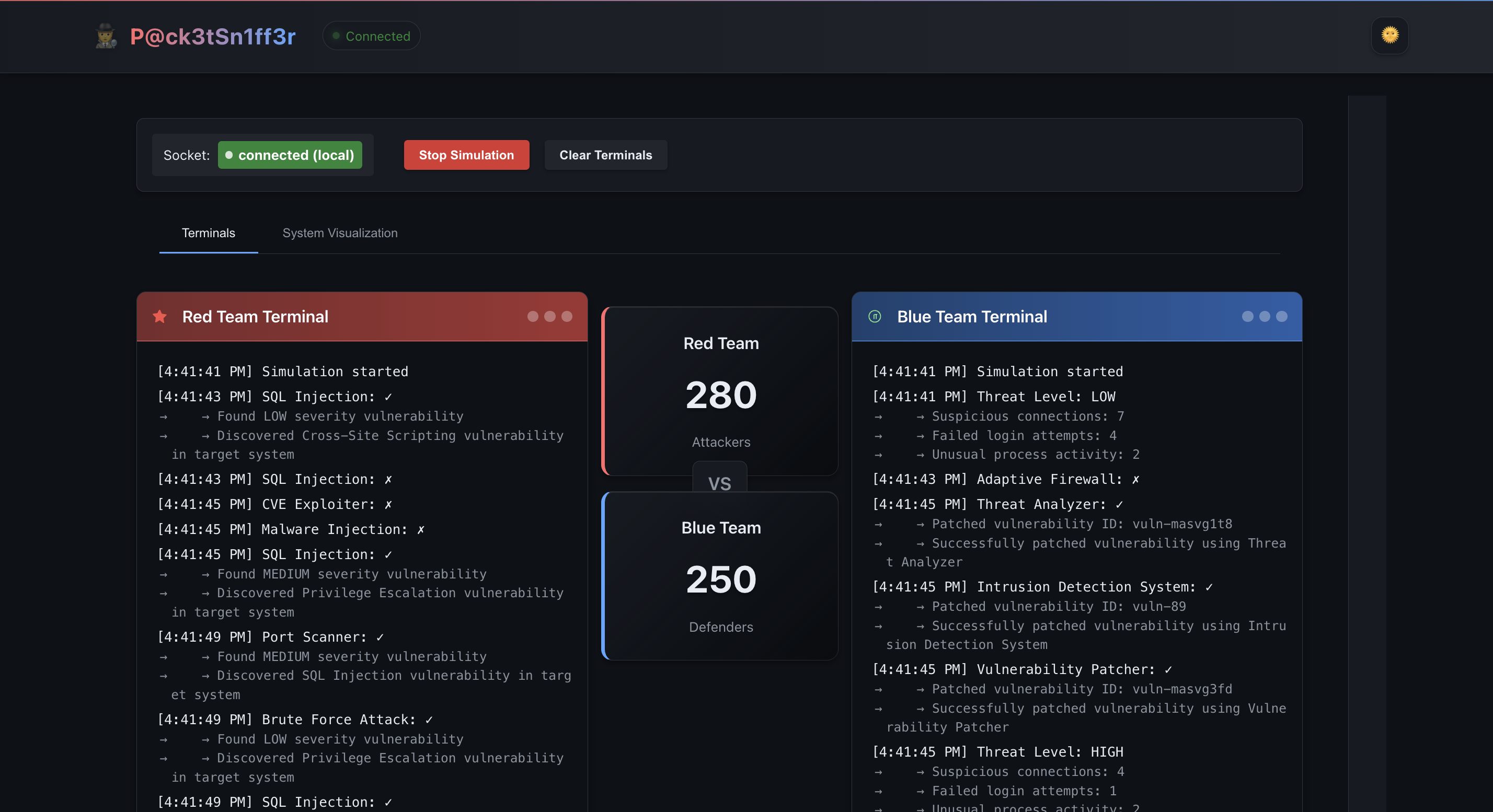Viewport: 1493px width, 812px height.
Task: Switch to the System Visualization tab
Action: pos(340,233)
